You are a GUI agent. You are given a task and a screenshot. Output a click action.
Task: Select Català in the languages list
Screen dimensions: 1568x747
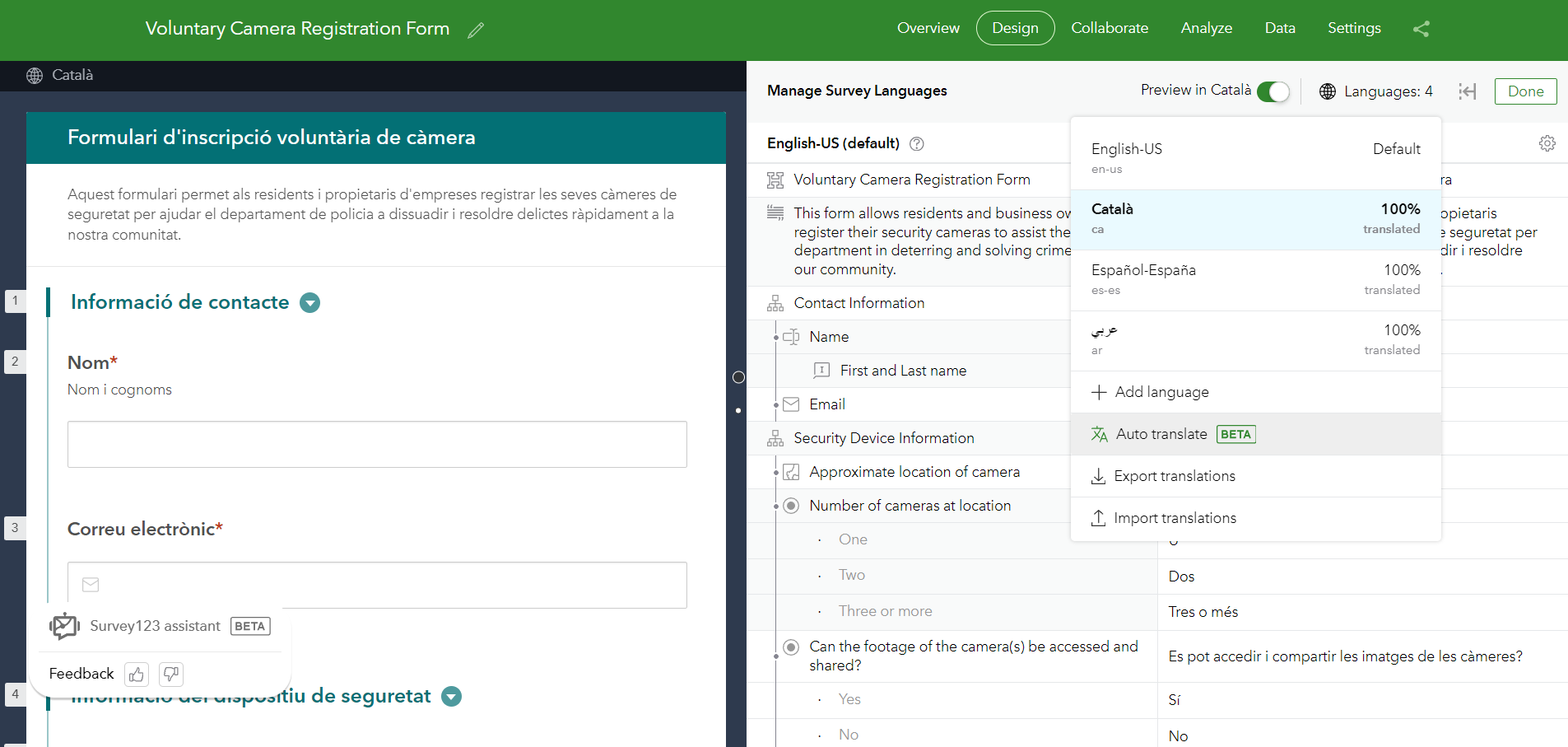[1256, 220]
